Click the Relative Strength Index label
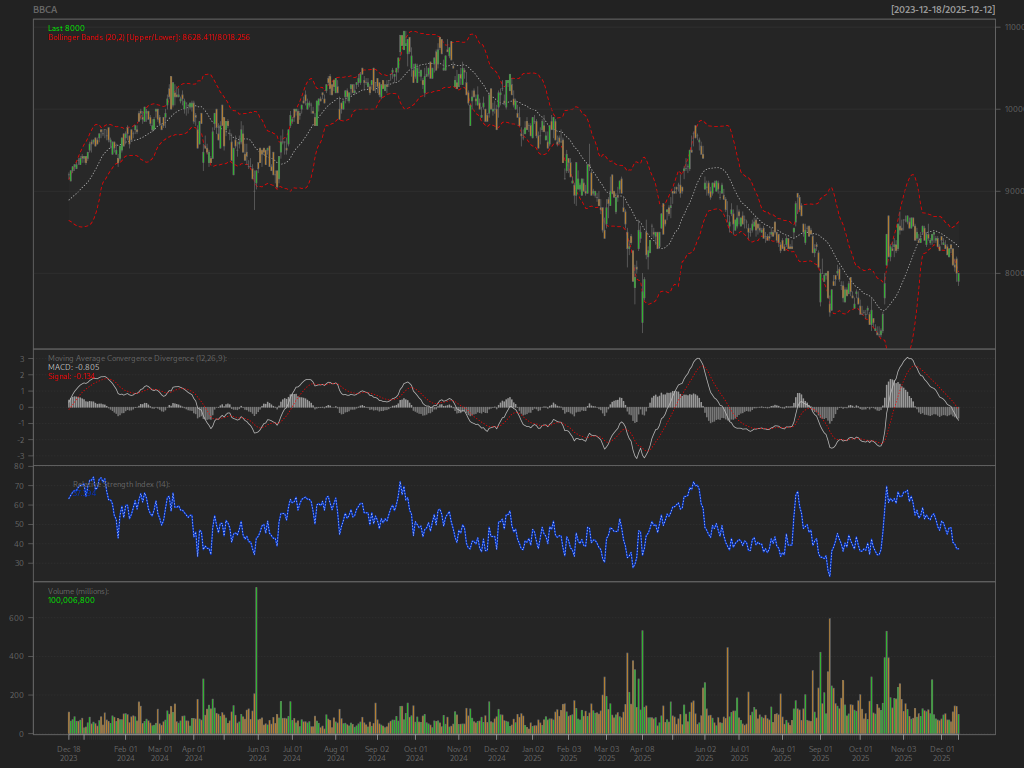The width and height of the screenshot is (1024, 768). tap(121, 485)
